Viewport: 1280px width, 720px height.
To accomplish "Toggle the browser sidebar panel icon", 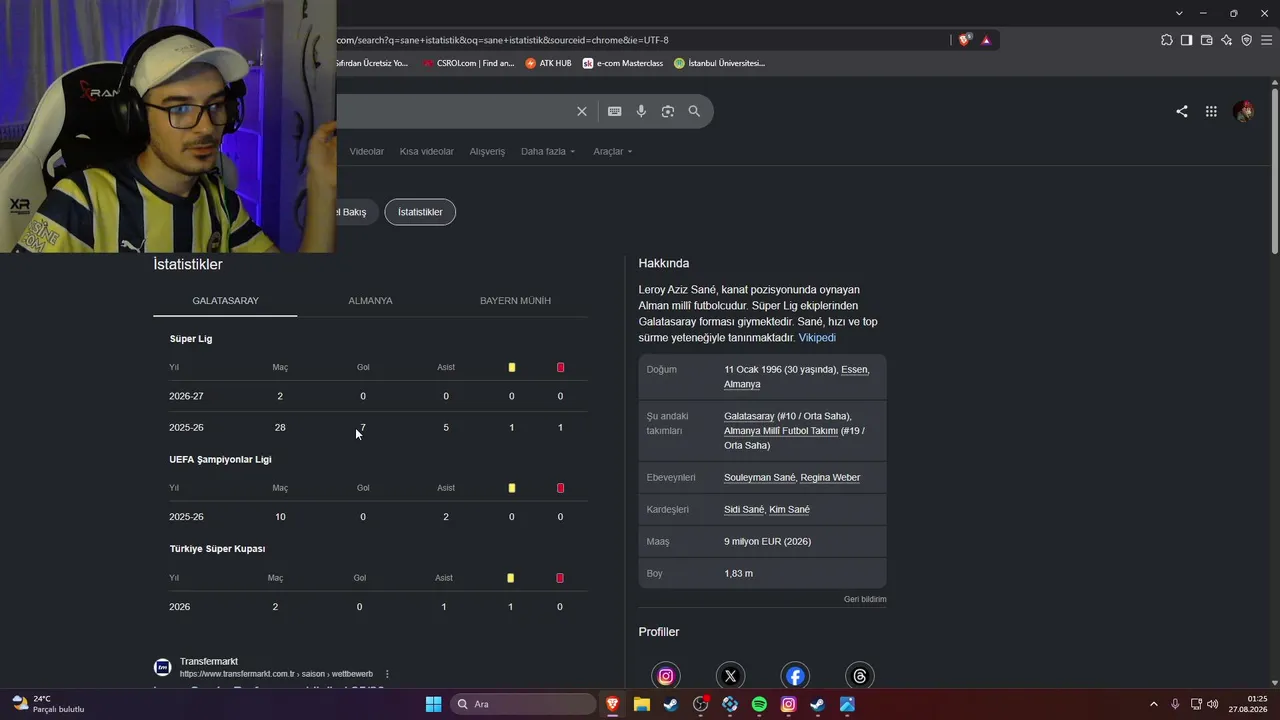I will [1187, 40].
